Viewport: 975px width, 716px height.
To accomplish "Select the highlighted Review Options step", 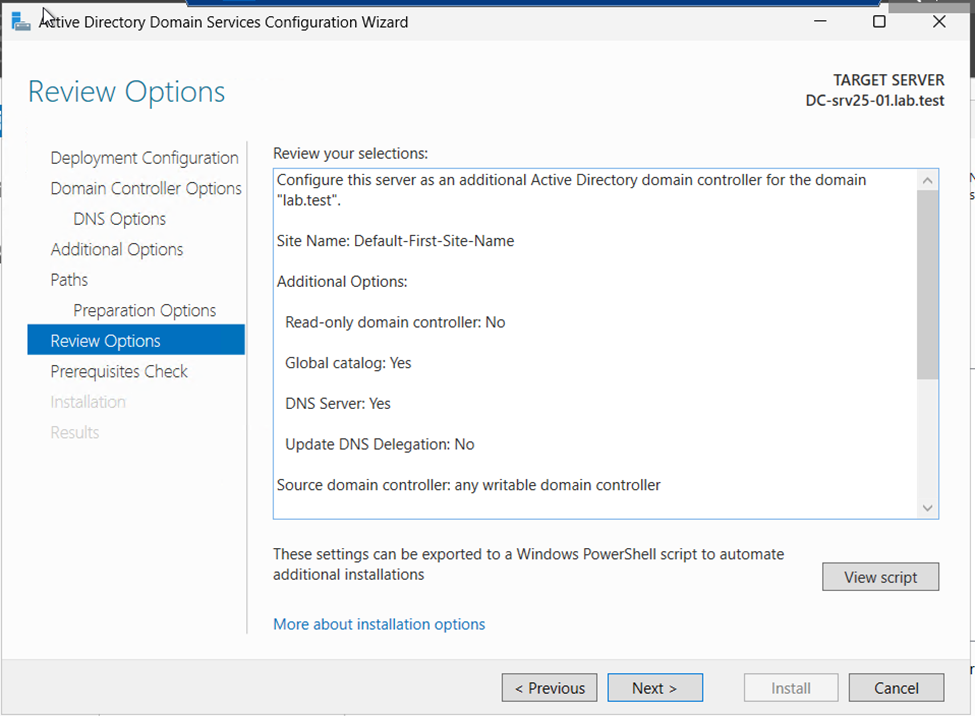I will click(136, 340).
